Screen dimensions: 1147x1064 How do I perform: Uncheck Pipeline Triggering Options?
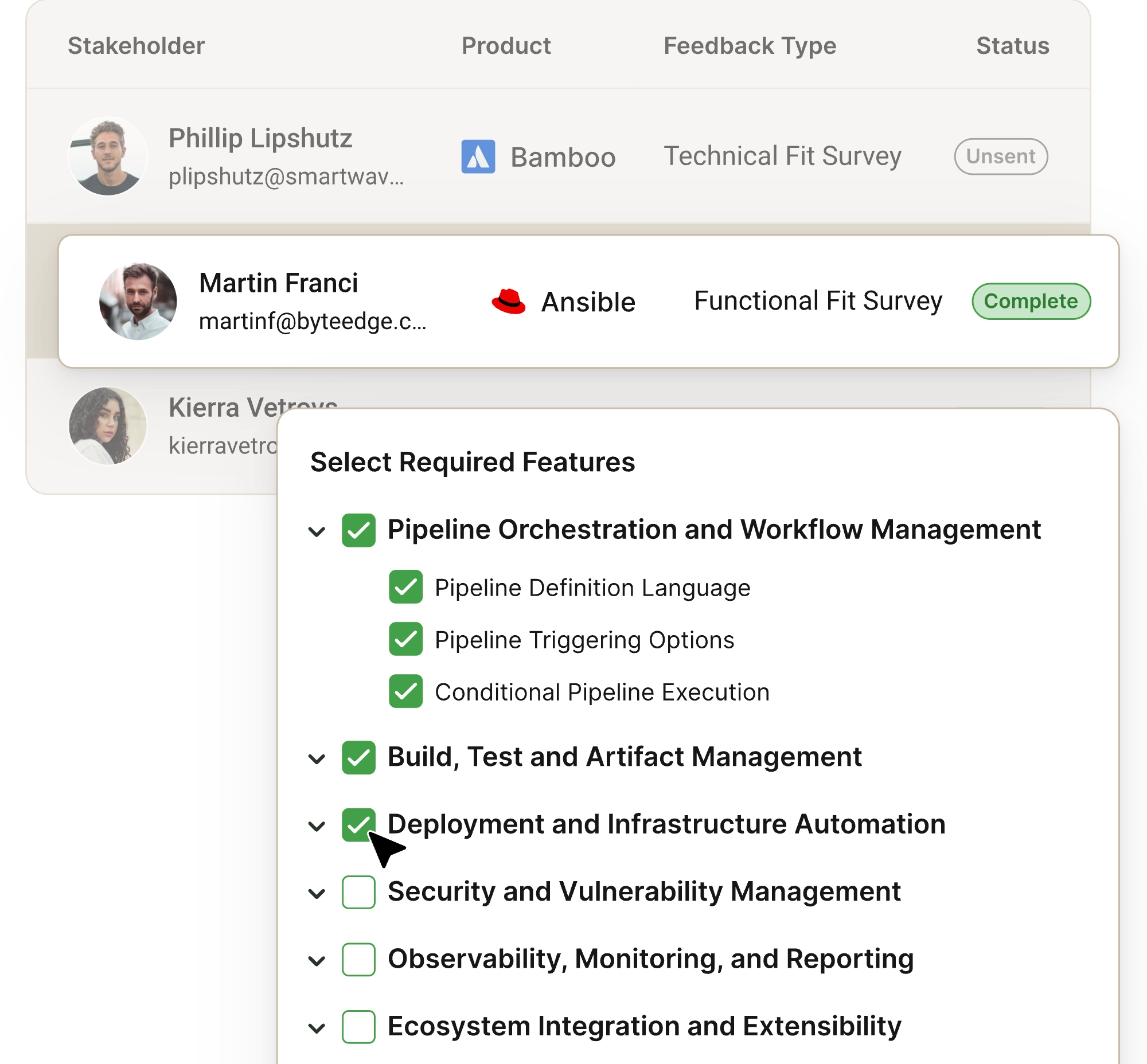[x=405, y=640]
